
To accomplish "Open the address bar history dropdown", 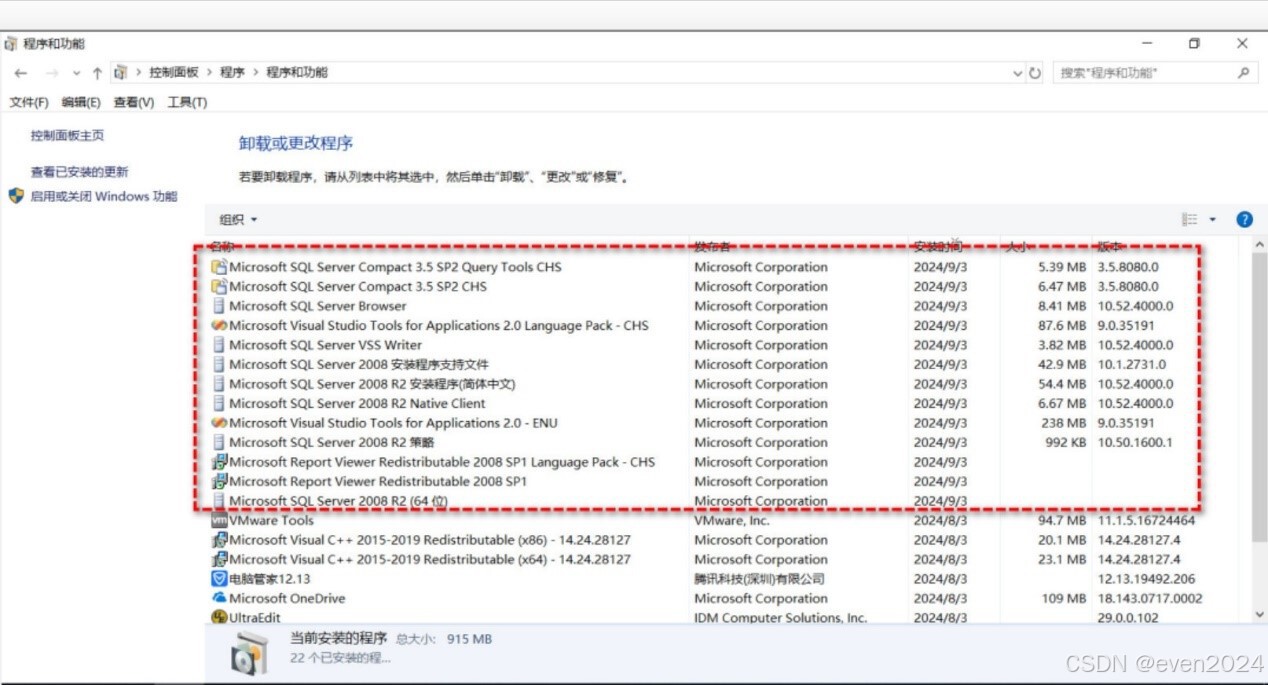I will click(x=1018, y=73).
